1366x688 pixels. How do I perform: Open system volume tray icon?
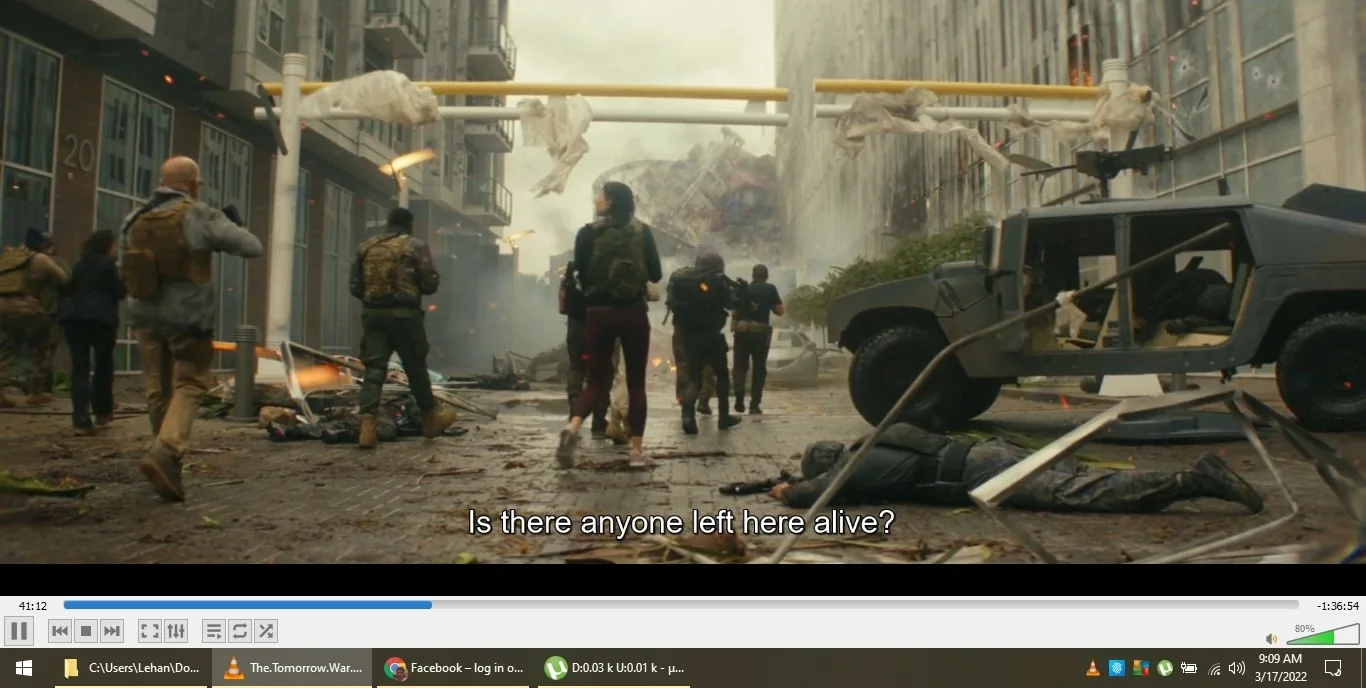click(1237, 668)
